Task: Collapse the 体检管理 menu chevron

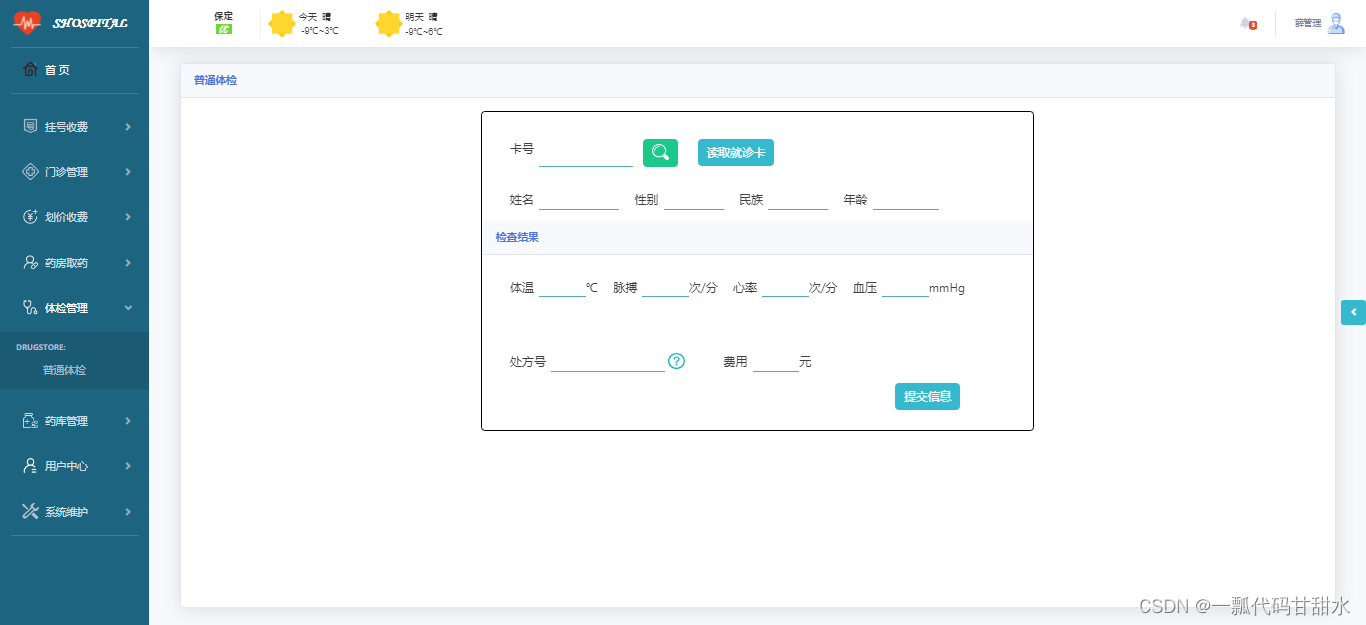Action: pos(128,308)
